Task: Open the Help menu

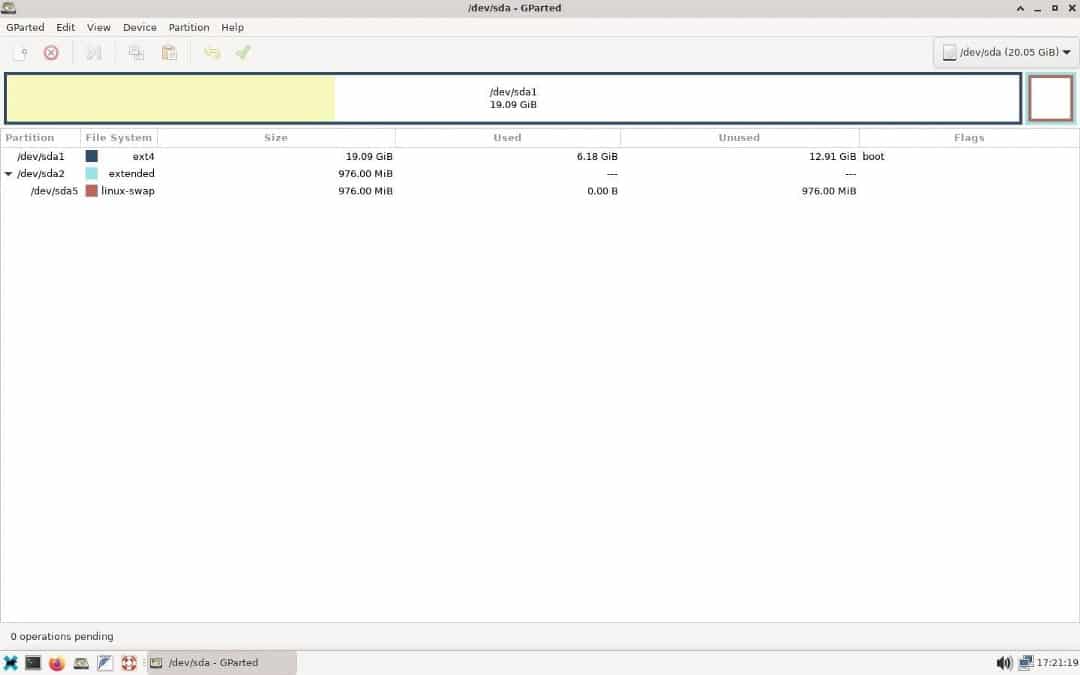Action: click(232, 27)
